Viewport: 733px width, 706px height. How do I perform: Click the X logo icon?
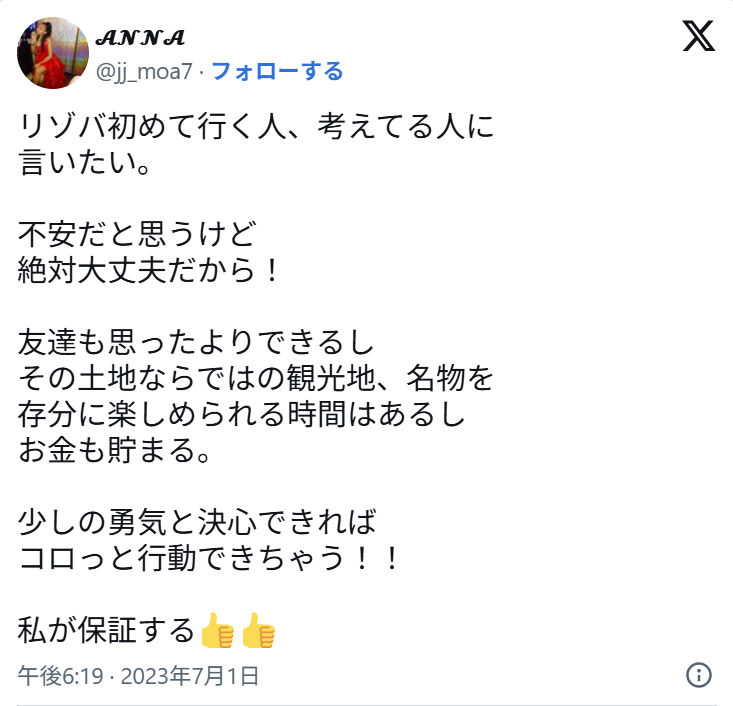(698, 38)
